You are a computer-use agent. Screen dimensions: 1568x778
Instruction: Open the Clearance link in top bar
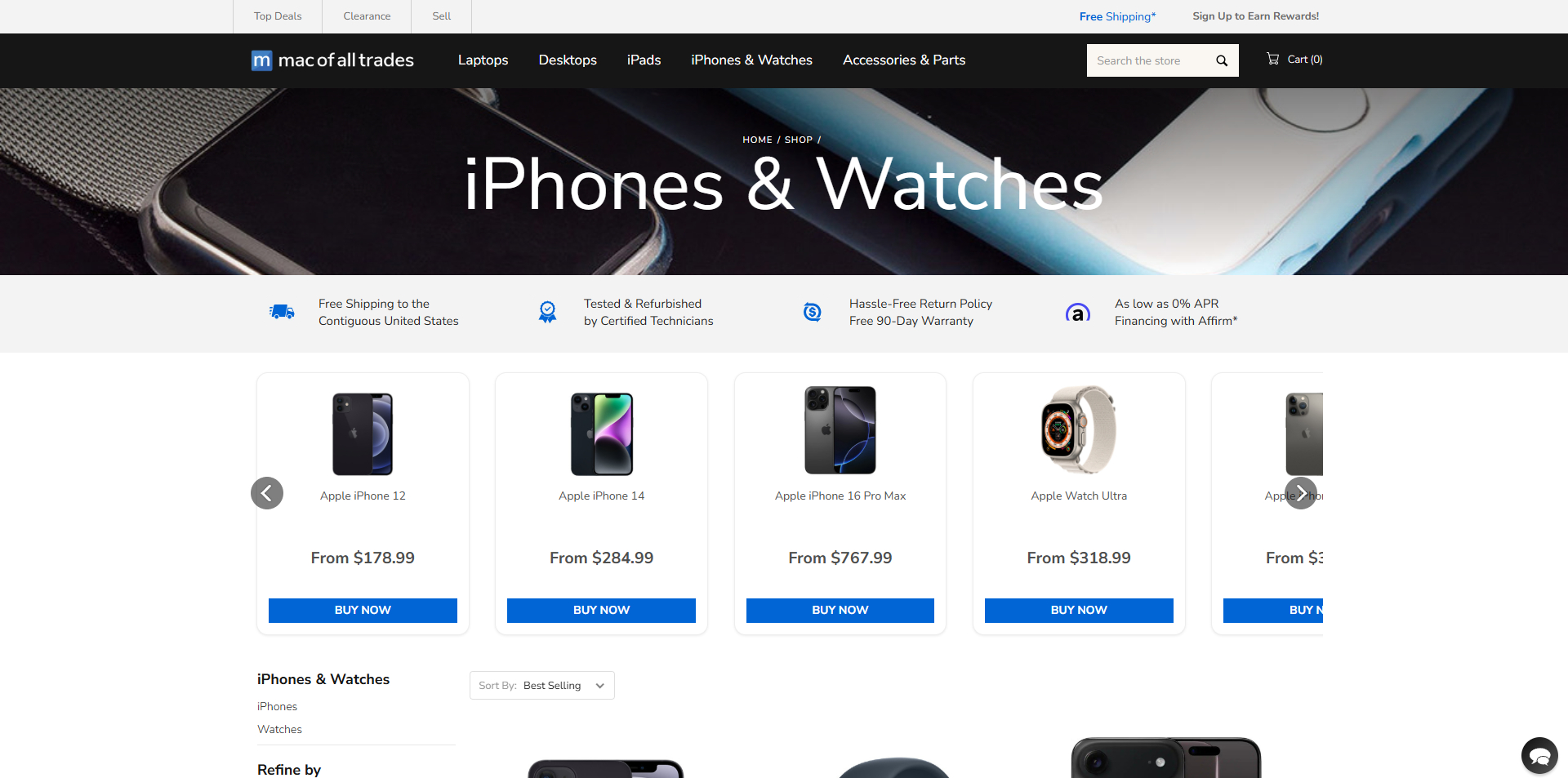tap(367, 16)
